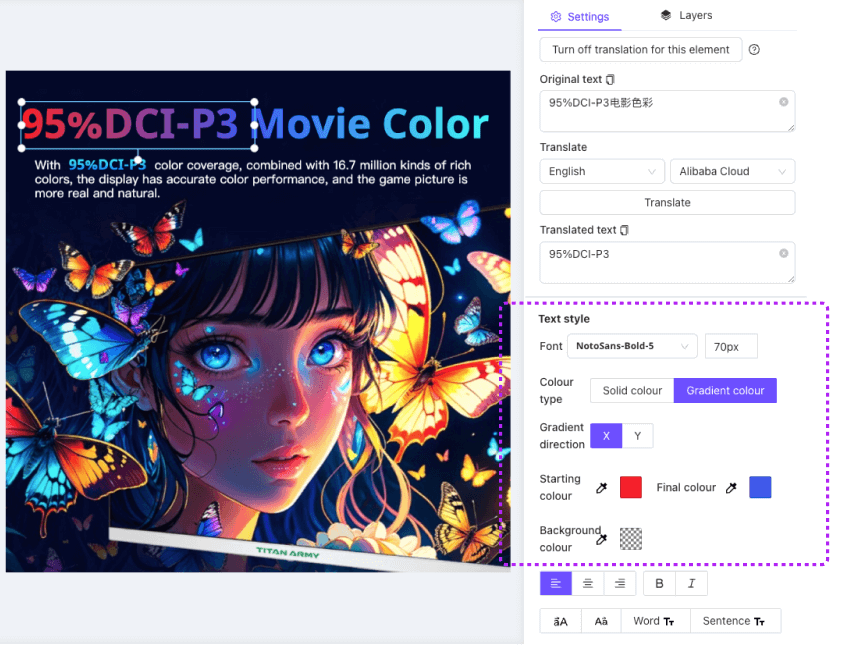The image size is (860, 646).
Task: Pick starting colour with eyedropper
Action: (602, 488)
